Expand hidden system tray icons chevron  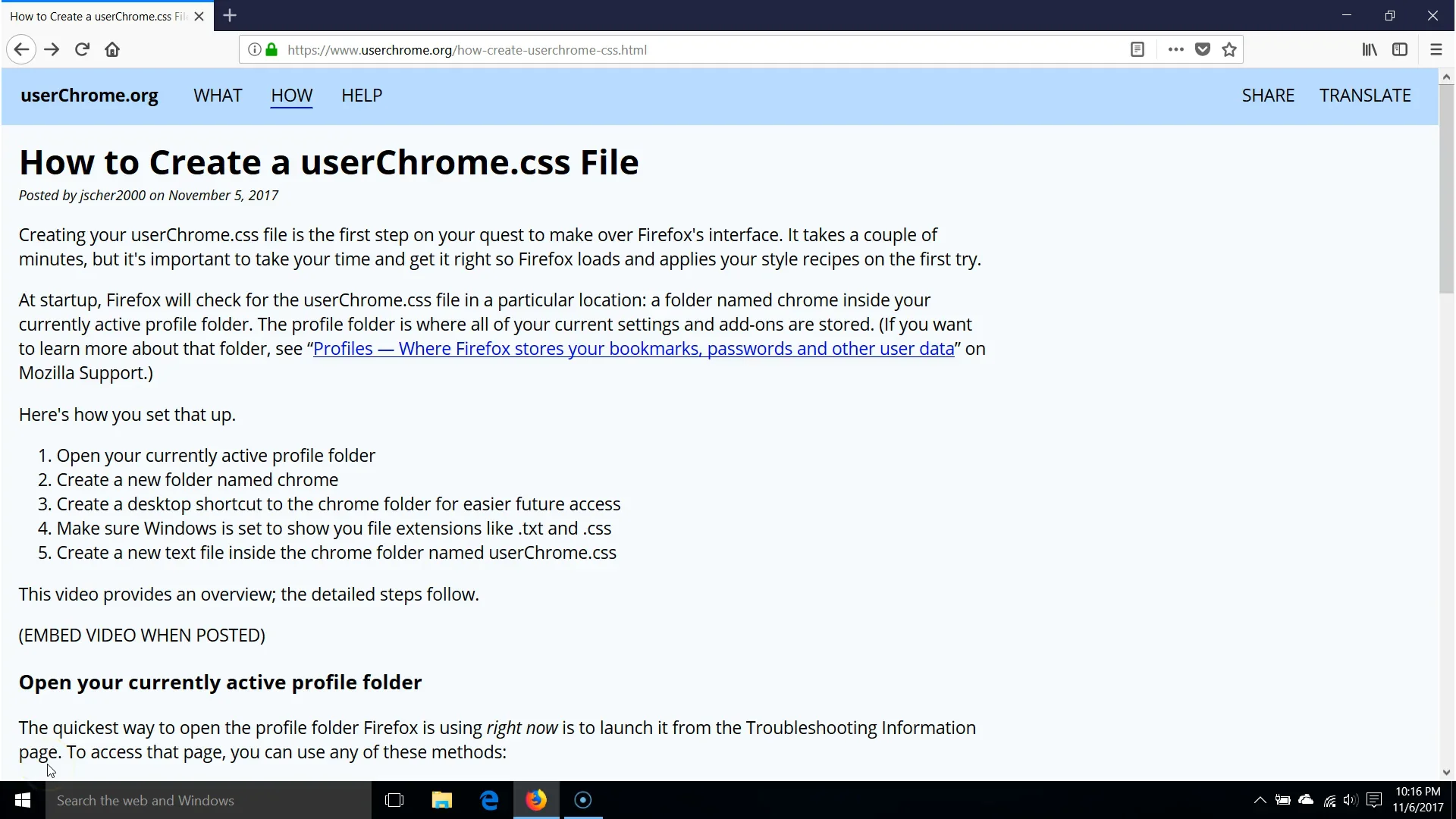click(x=1260, y=800)
